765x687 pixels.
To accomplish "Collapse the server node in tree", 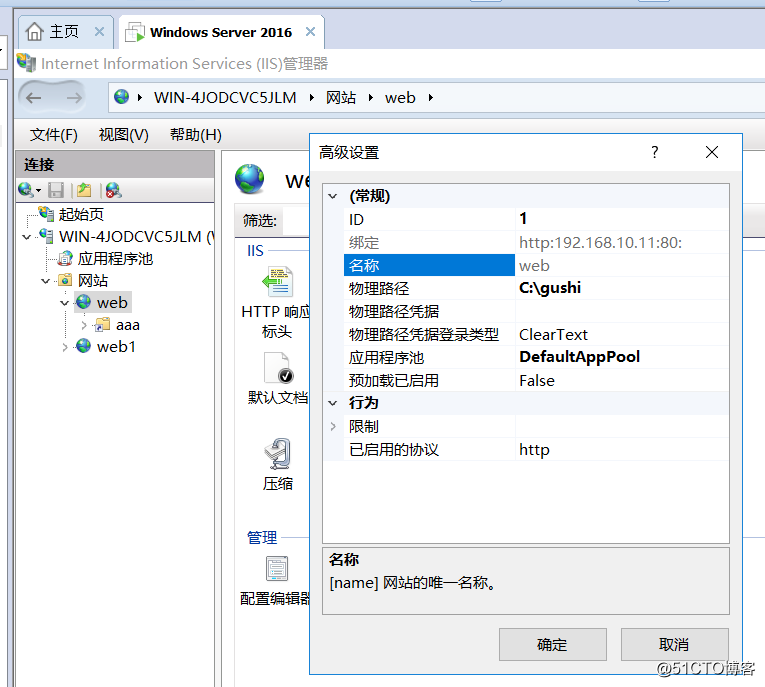I will [27, 237].
